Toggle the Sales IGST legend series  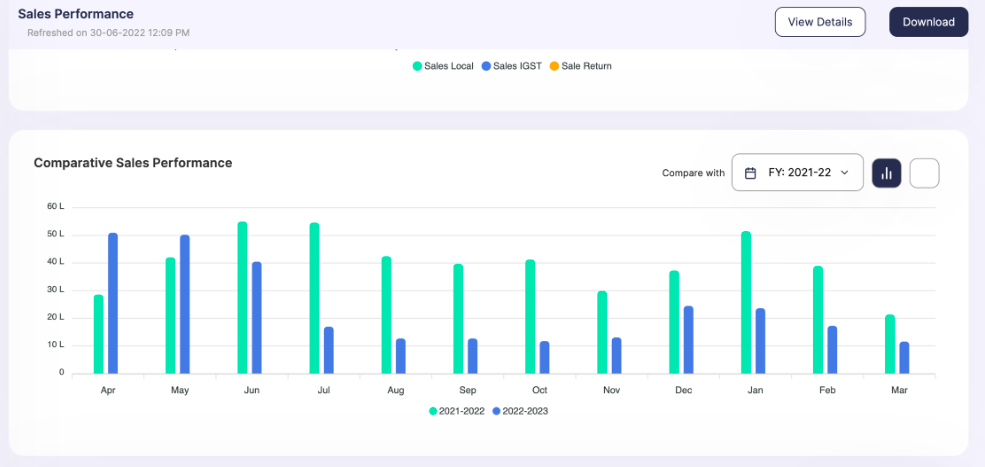(511, 66)
